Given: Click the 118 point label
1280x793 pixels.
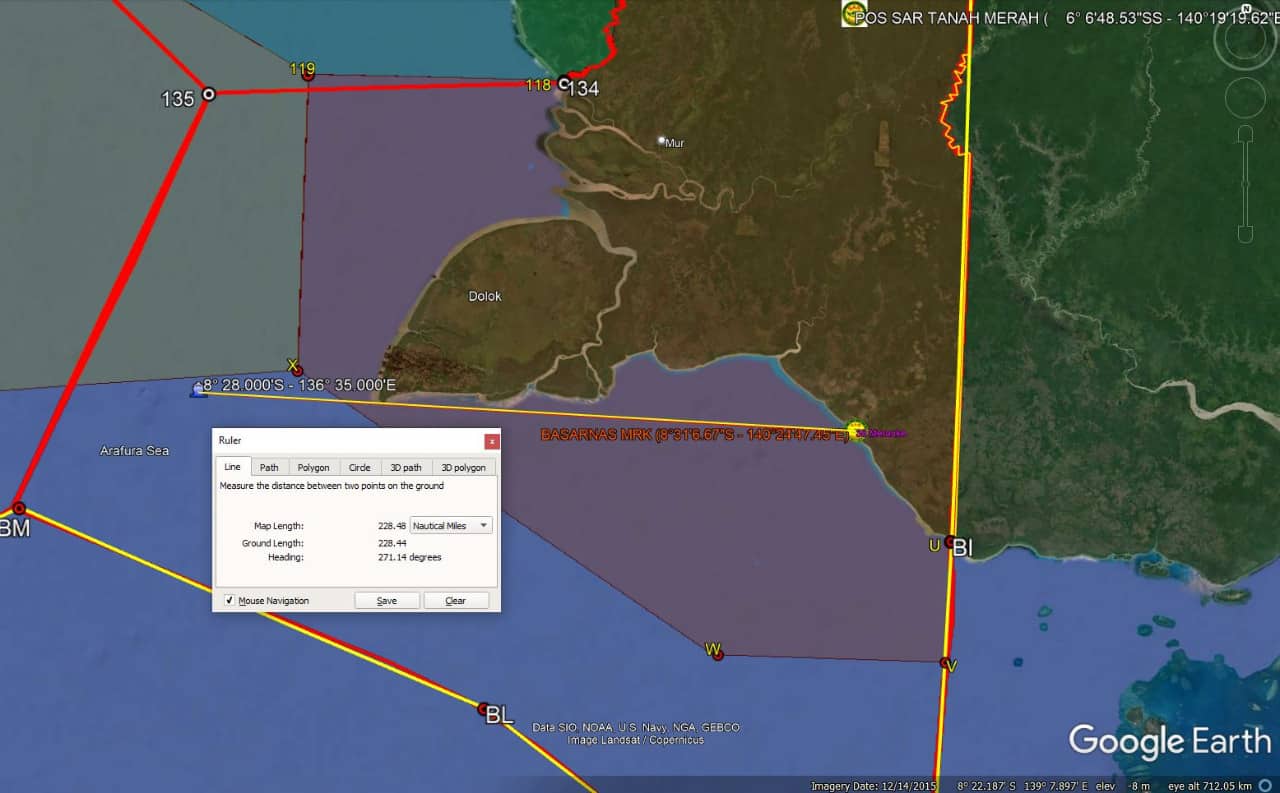Looking at the screenshot, I should point(538,85).
